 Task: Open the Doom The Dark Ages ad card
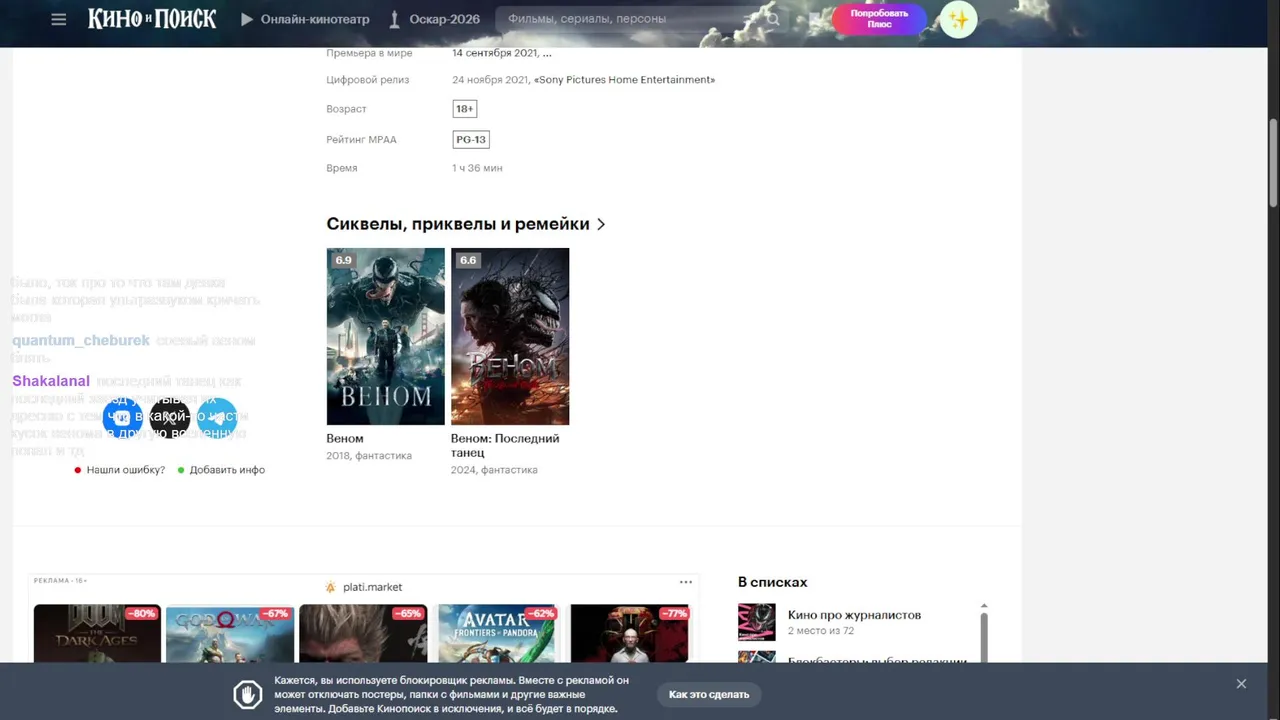(x=97, y=633)
